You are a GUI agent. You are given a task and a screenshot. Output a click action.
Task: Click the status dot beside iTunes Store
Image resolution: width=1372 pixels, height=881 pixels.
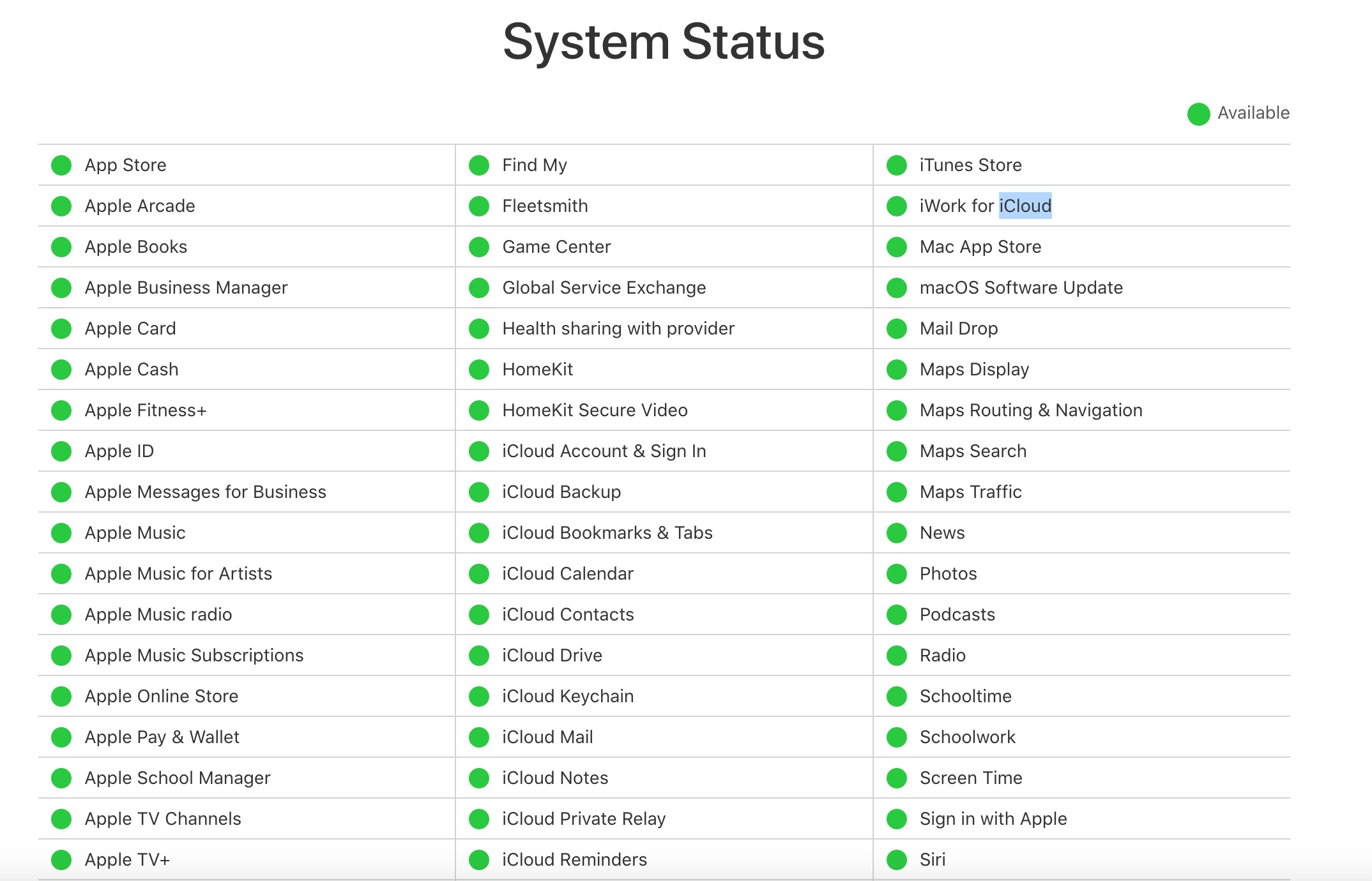(x=897, y=165)
